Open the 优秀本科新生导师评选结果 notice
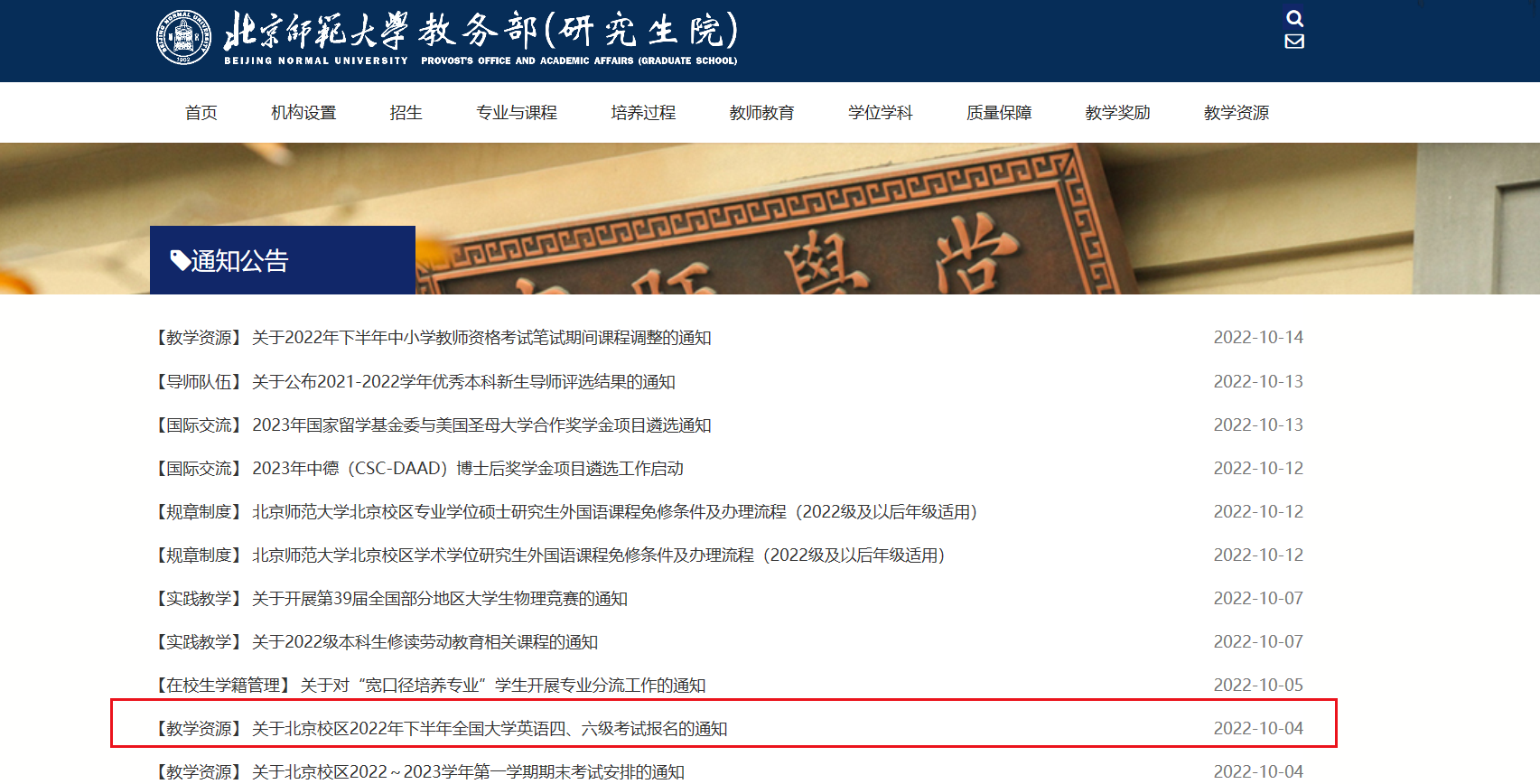Image resolution: width=1540 pixels, height=784 pixels. (x=462, y=382)
